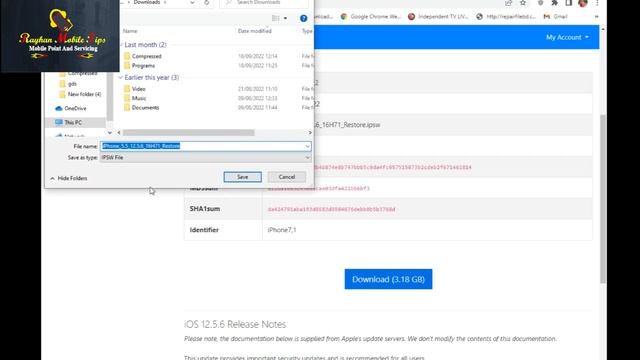
Task: Open the http://repairfilebd bookmark
Action: click(x=506, y=17)
